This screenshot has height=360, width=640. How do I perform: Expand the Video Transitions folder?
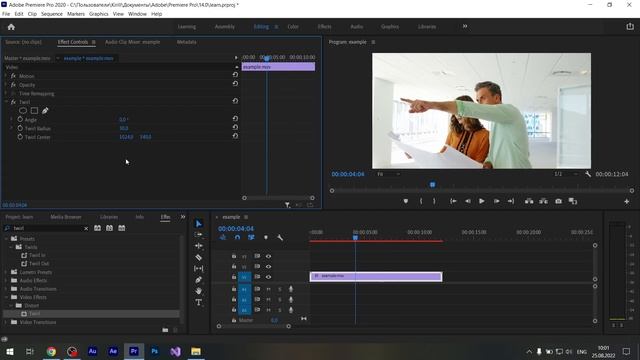(6, 322)
